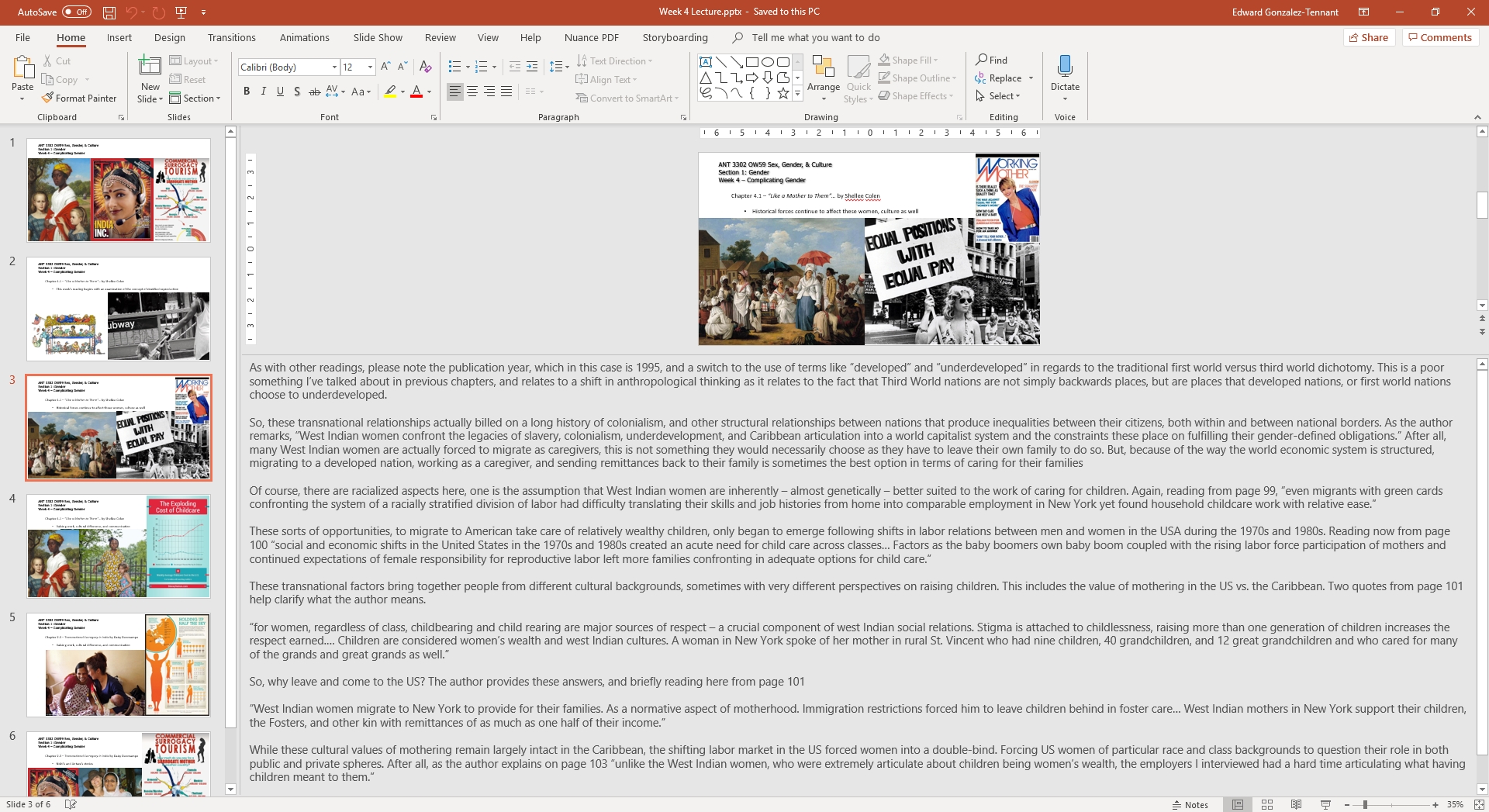Open the Arrange objects menu
Image resolution: width=1489 pixels, height=812 pixels.
click(x=824, y=78)
